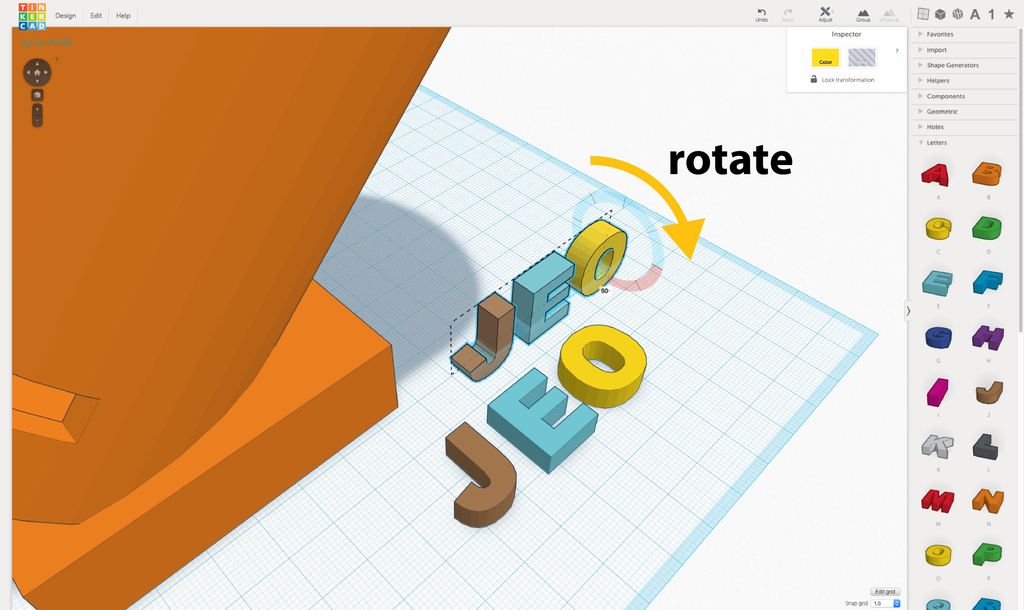Pick the blue letter F shape

(987, 282)
